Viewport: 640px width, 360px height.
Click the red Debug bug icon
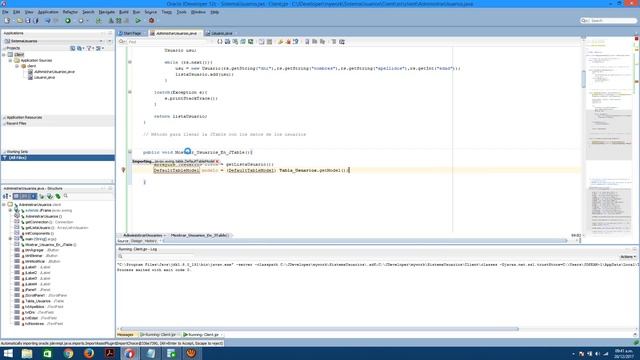coord(151,20)
